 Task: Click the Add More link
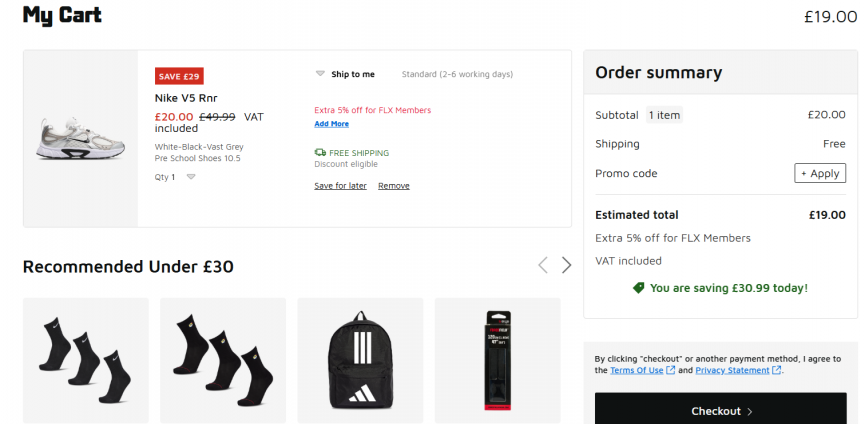332,124
